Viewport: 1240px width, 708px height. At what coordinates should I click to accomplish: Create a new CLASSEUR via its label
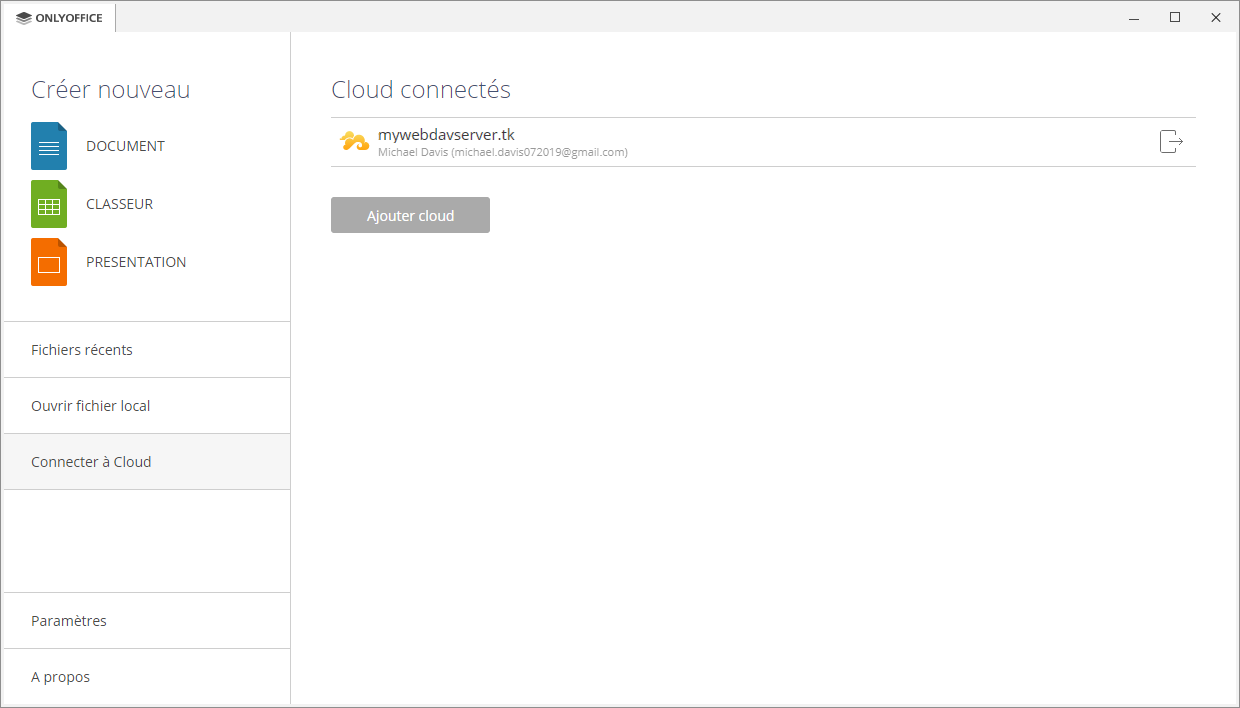119,204
